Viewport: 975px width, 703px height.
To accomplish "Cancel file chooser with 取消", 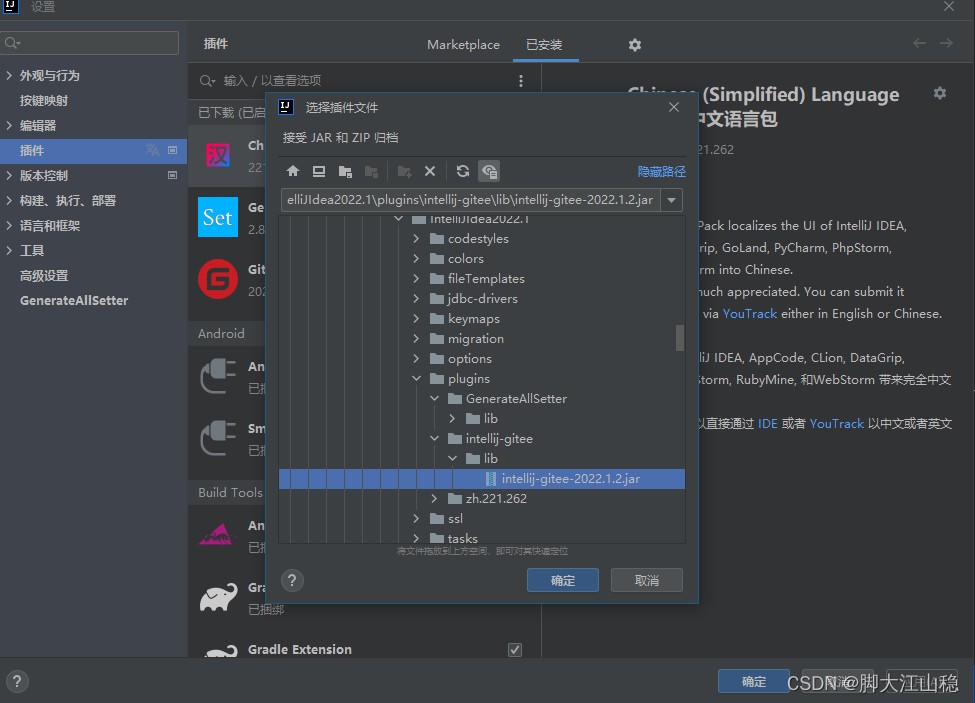I will click(647, 580).
